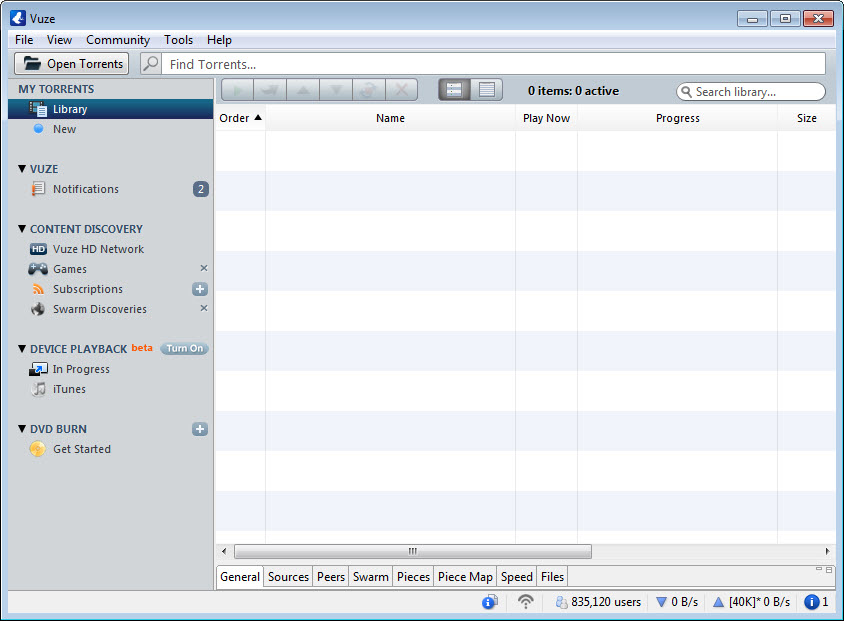Close the Games sidebar entry
844x621 pixels.
pos(204,268)
